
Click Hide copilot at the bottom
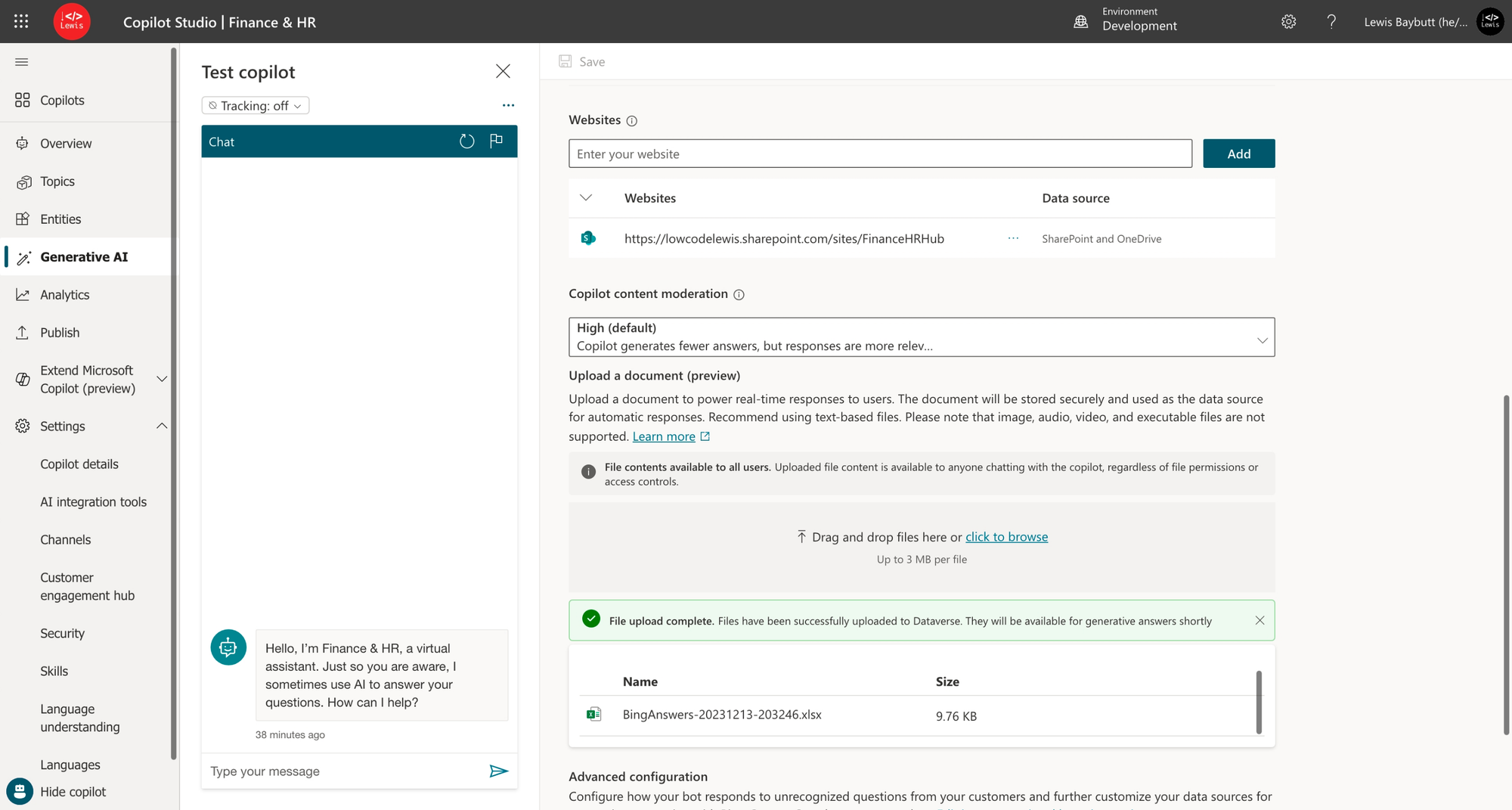(73, 791)
